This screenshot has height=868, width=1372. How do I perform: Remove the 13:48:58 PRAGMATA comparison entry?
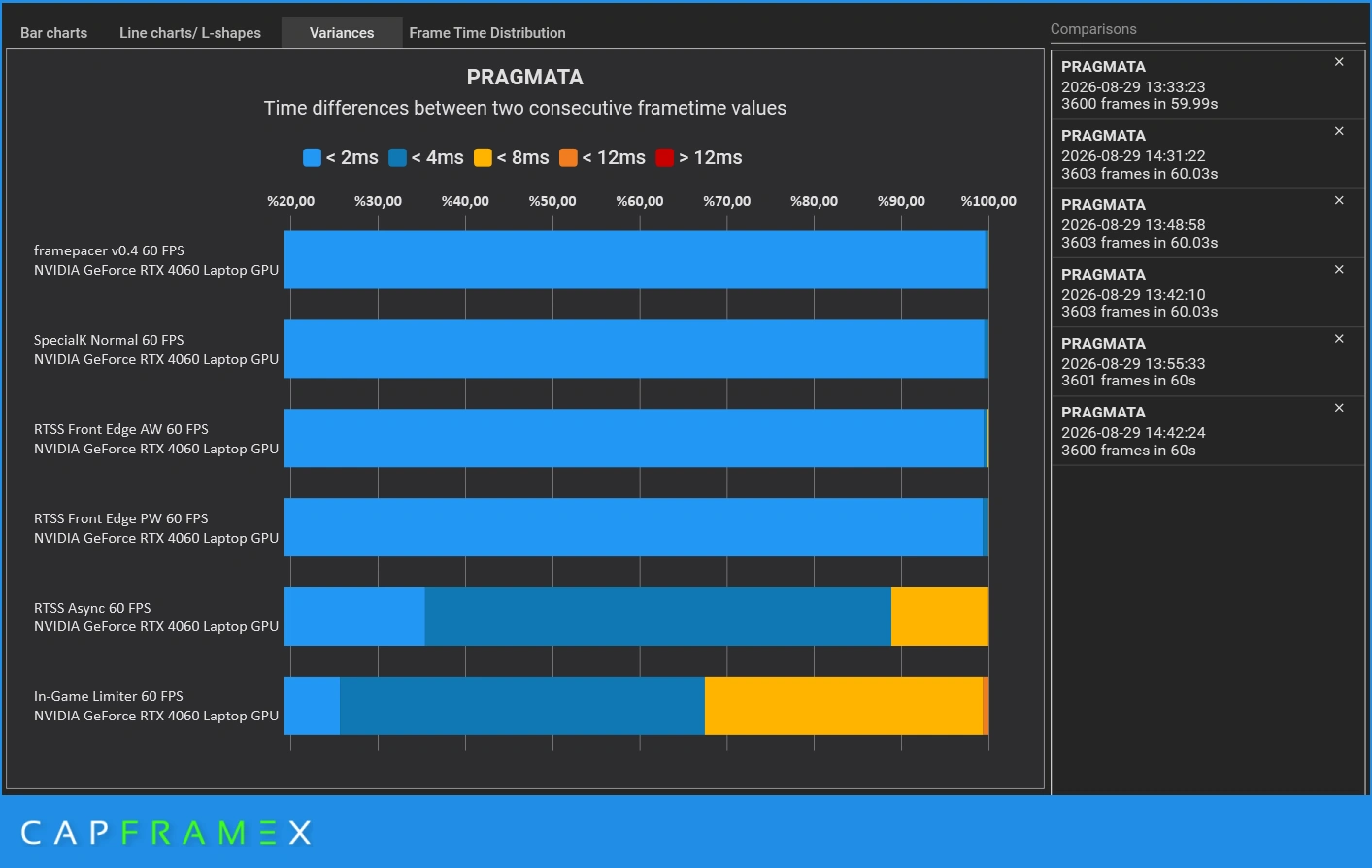1339,200
